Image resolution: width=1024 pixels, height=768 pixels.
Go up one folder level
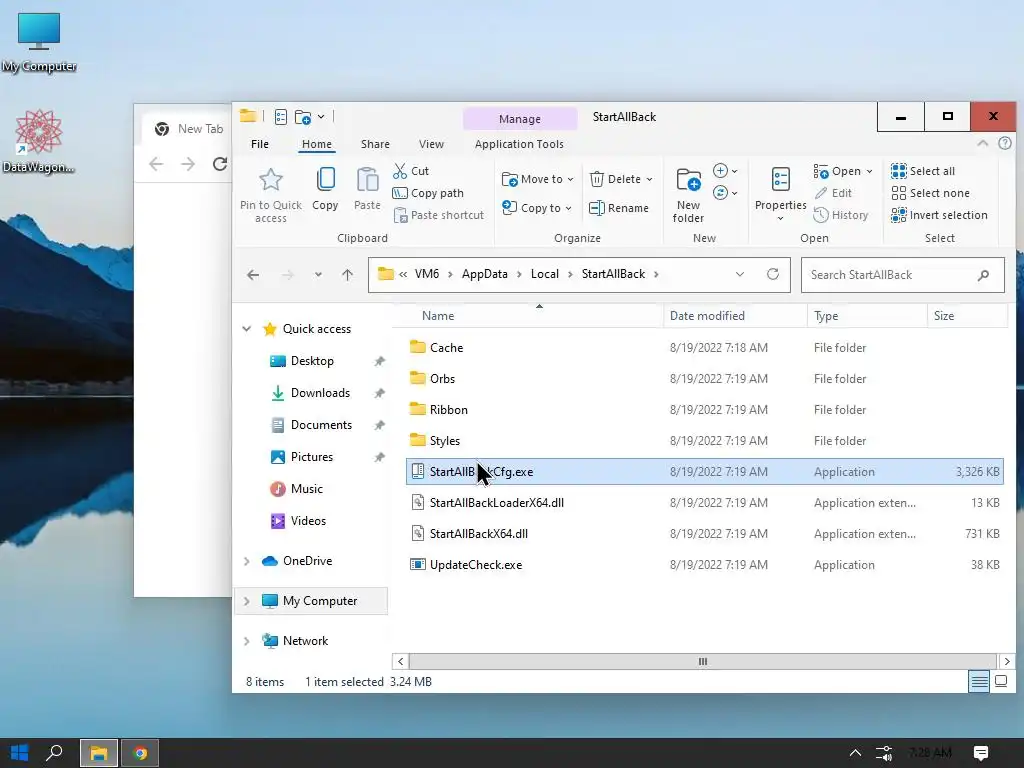[x=347, y=275]
